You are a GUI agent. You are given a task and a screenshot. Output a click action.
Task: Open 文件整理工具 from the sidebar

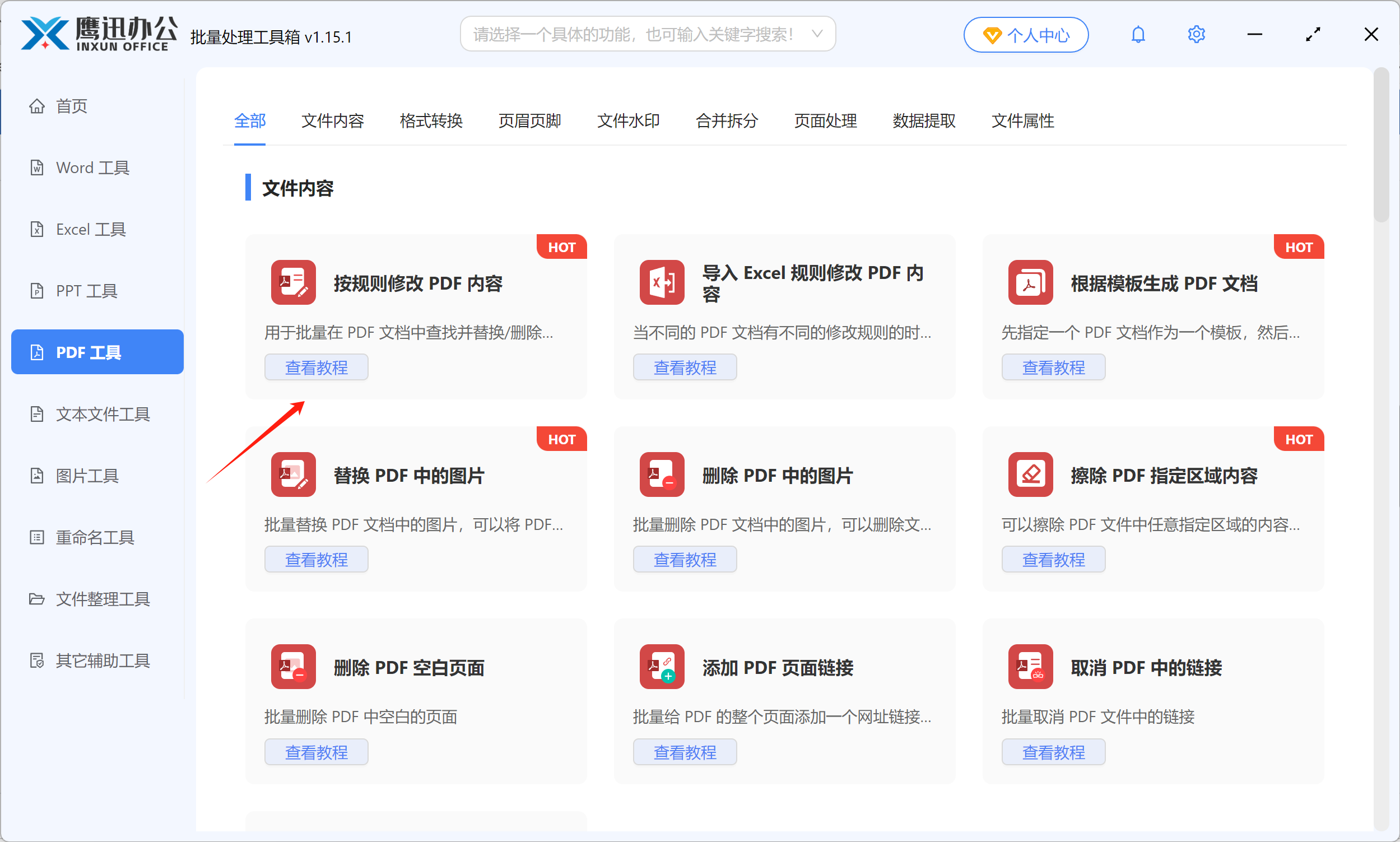(97, 599)
